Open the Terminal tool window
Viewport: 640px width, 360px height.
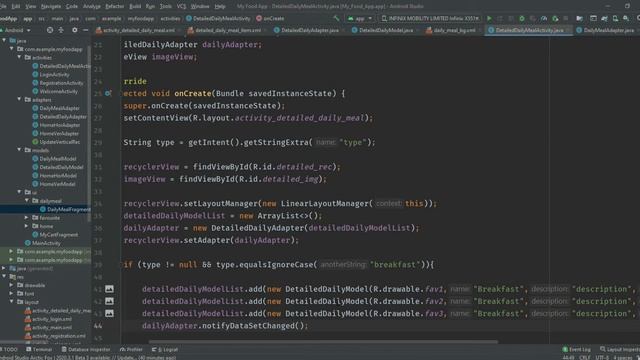click(39, 349)
